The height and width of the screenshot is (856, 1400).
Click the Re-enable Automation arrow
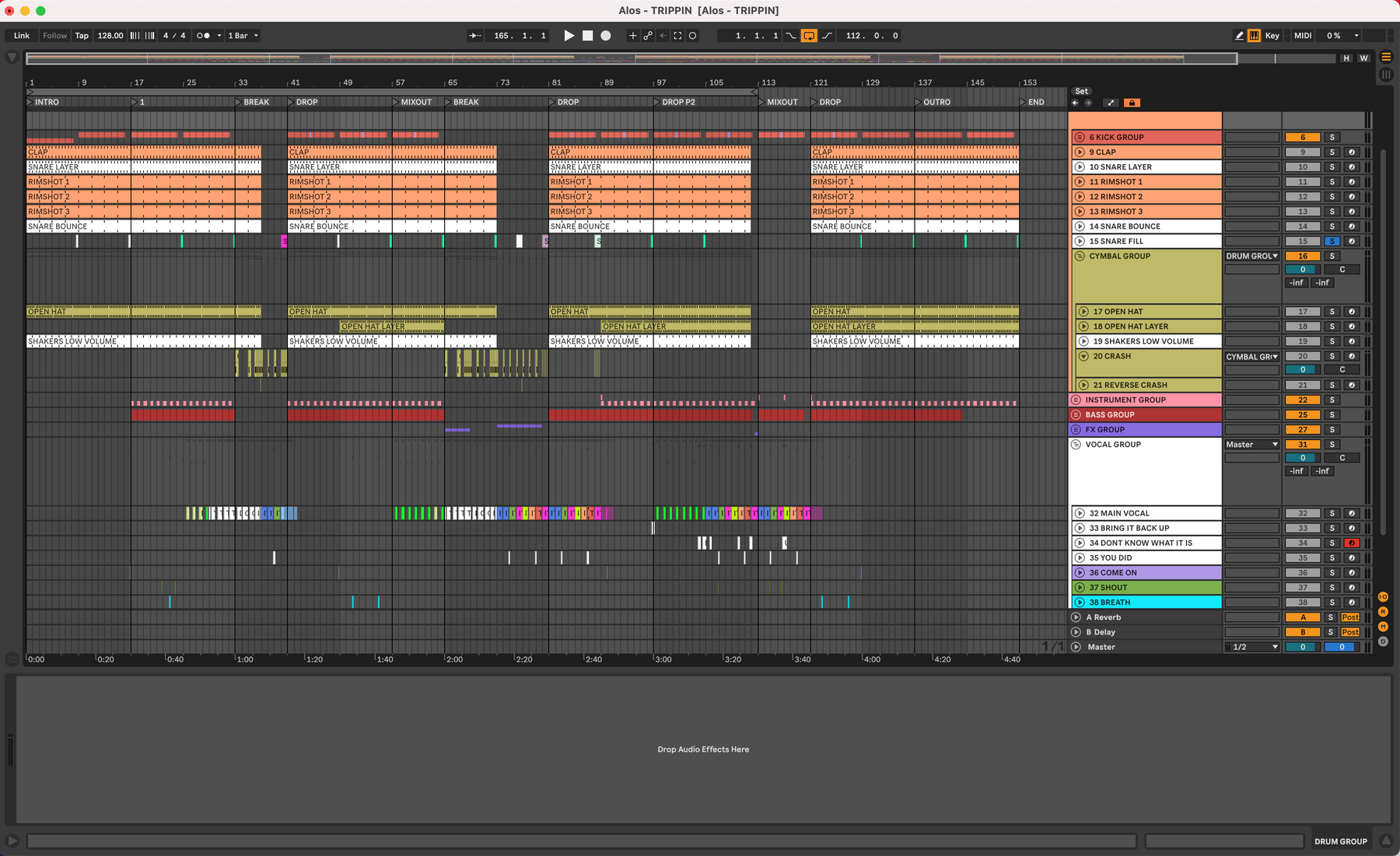(x=663, y=36)
